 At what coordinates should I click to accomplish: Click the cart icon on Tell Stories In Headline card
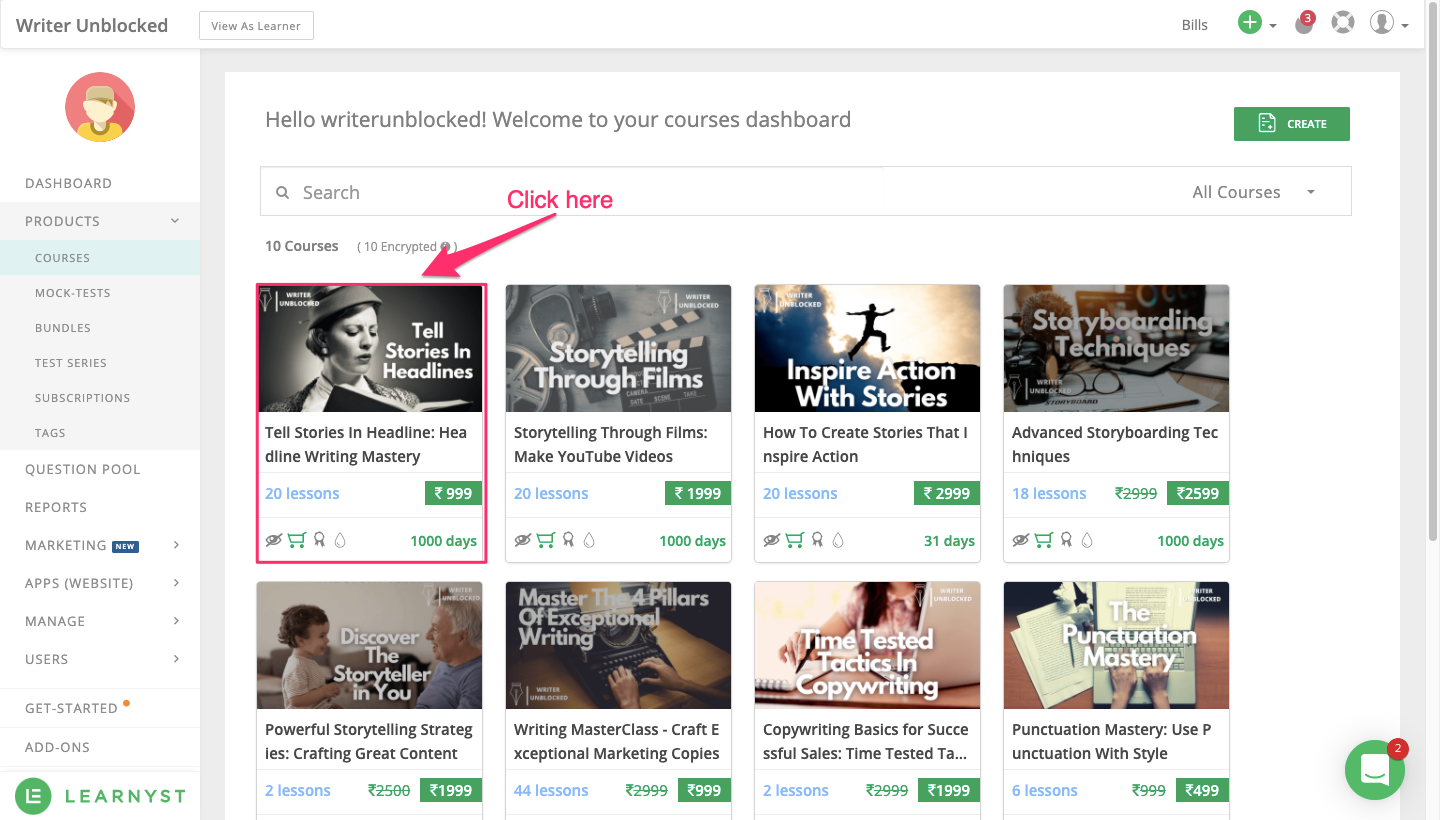(x=297, y=540)
